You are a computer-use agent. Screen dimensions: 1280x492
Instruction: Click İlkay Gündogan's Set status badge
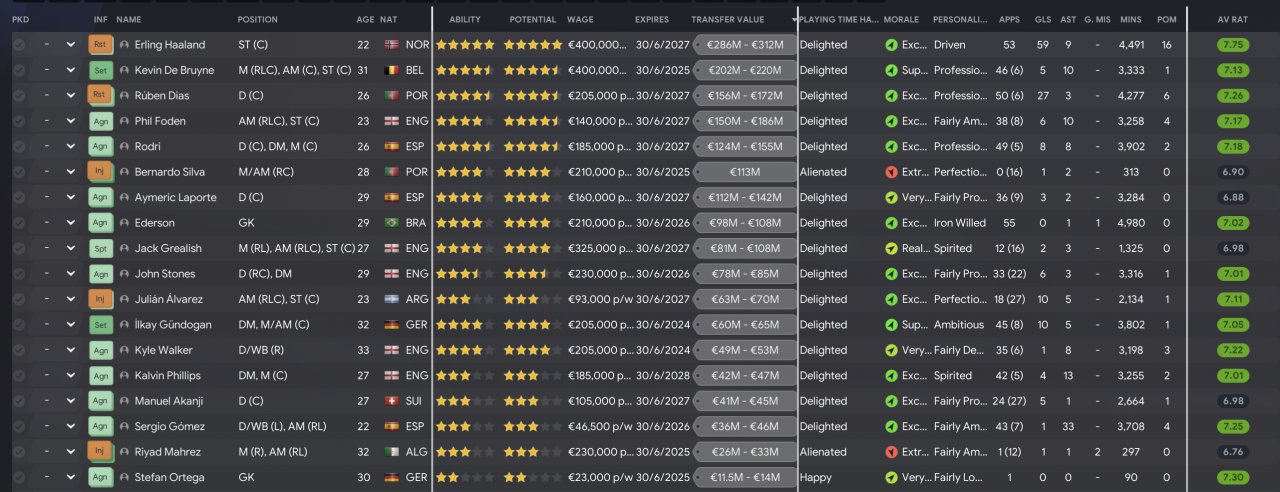click(x=100, y=325)
